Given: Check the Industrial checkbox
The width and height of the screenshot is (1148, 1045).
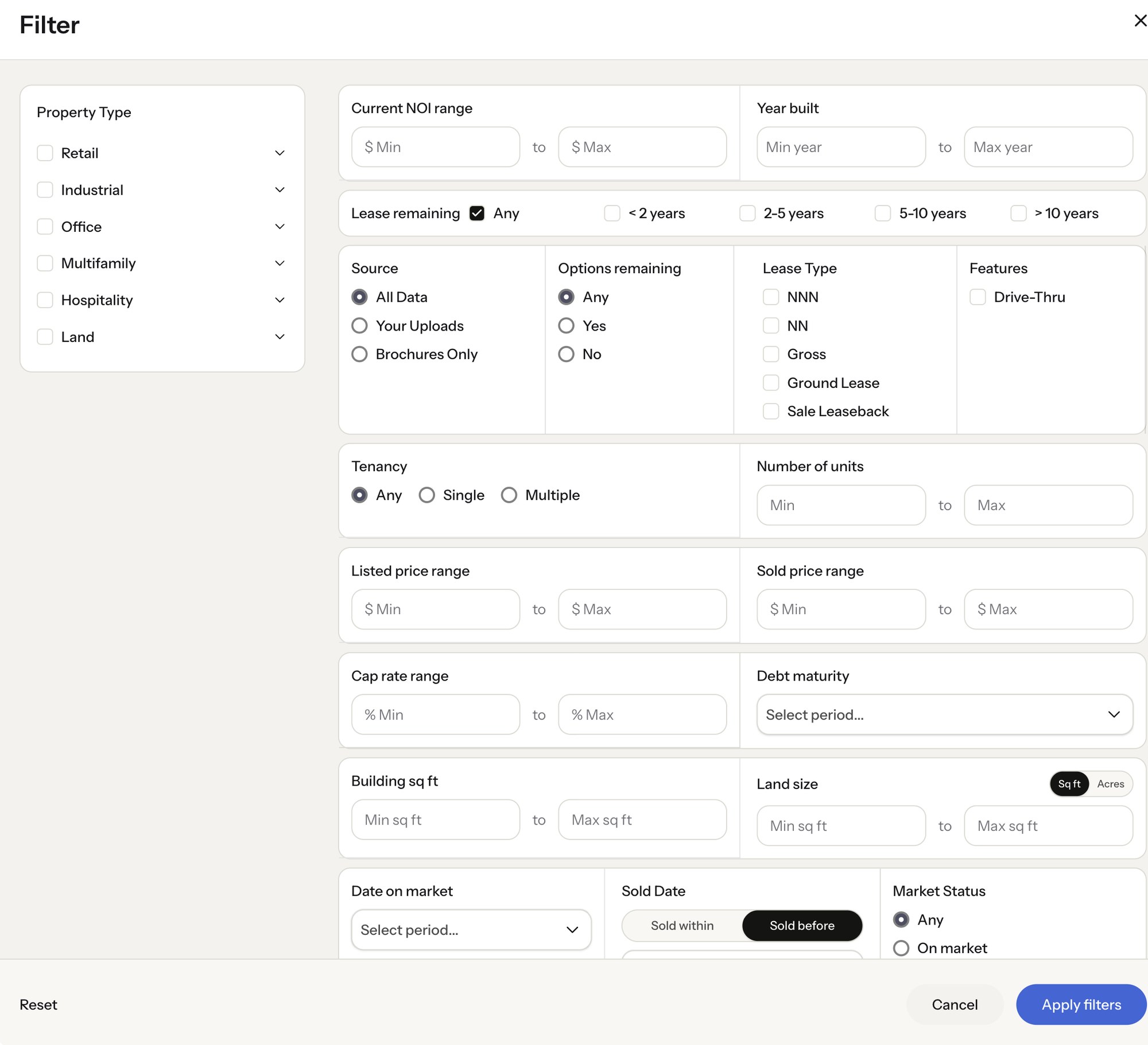Looking at the screenshot, I should click(45, 190).
